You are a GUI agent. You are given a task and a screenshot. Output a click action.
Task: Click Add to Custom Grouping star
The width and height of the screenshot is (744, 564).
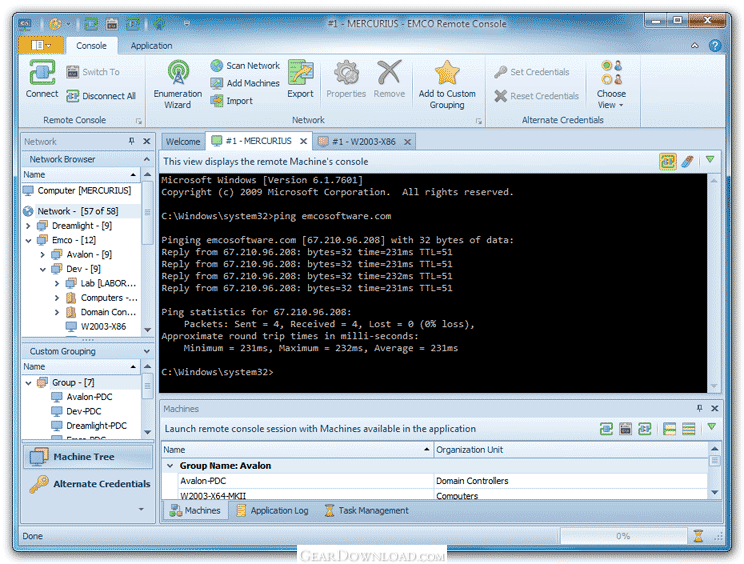pos(447,73)
